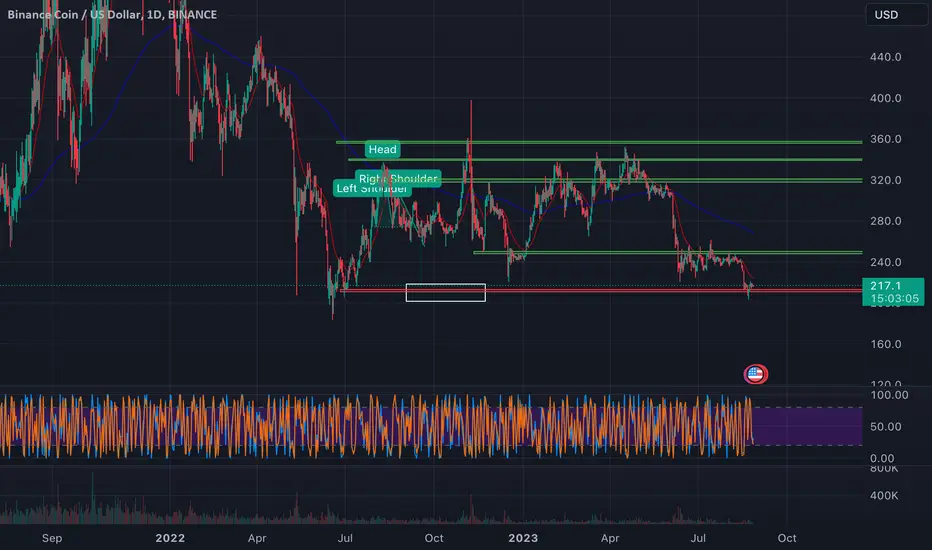The width and height of the screenshot is (932, 550).
Task: Click the 360.0 price axis value
Action: point(886,139)
